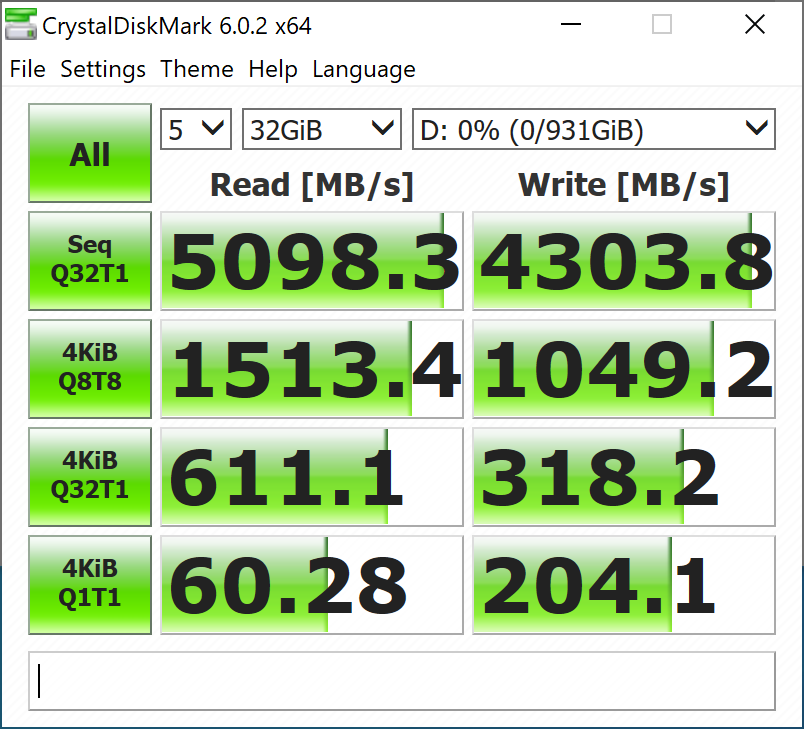Start the Seq Q32T1 test
Viewport: 804px width, 729px height.
coord(90,261)
